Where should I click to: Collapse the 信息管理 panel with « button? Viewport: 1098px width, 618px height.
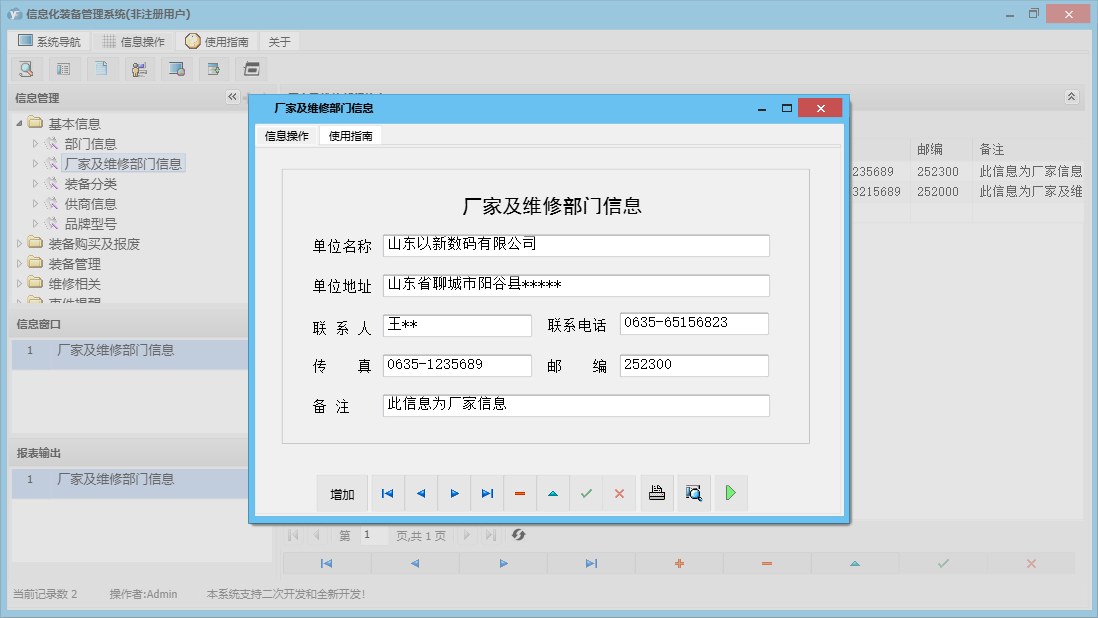(x=232, y=97)
